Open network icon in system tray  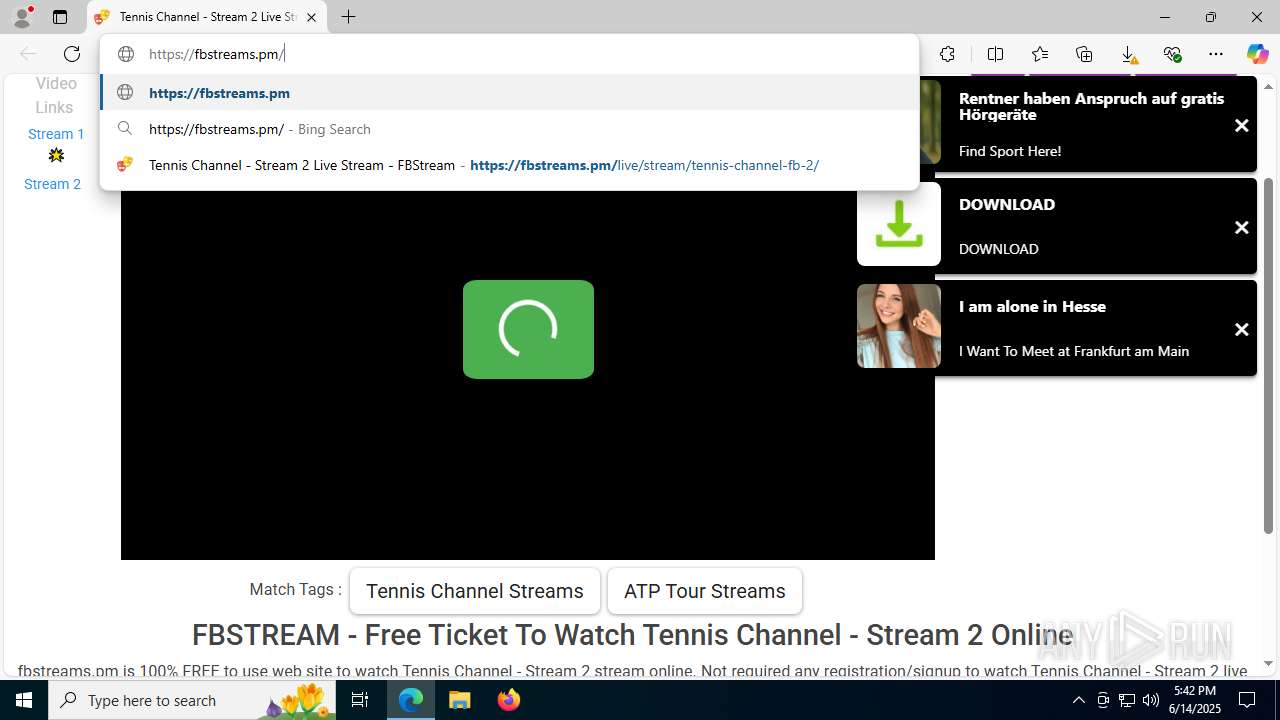(x=1127, y=700)
